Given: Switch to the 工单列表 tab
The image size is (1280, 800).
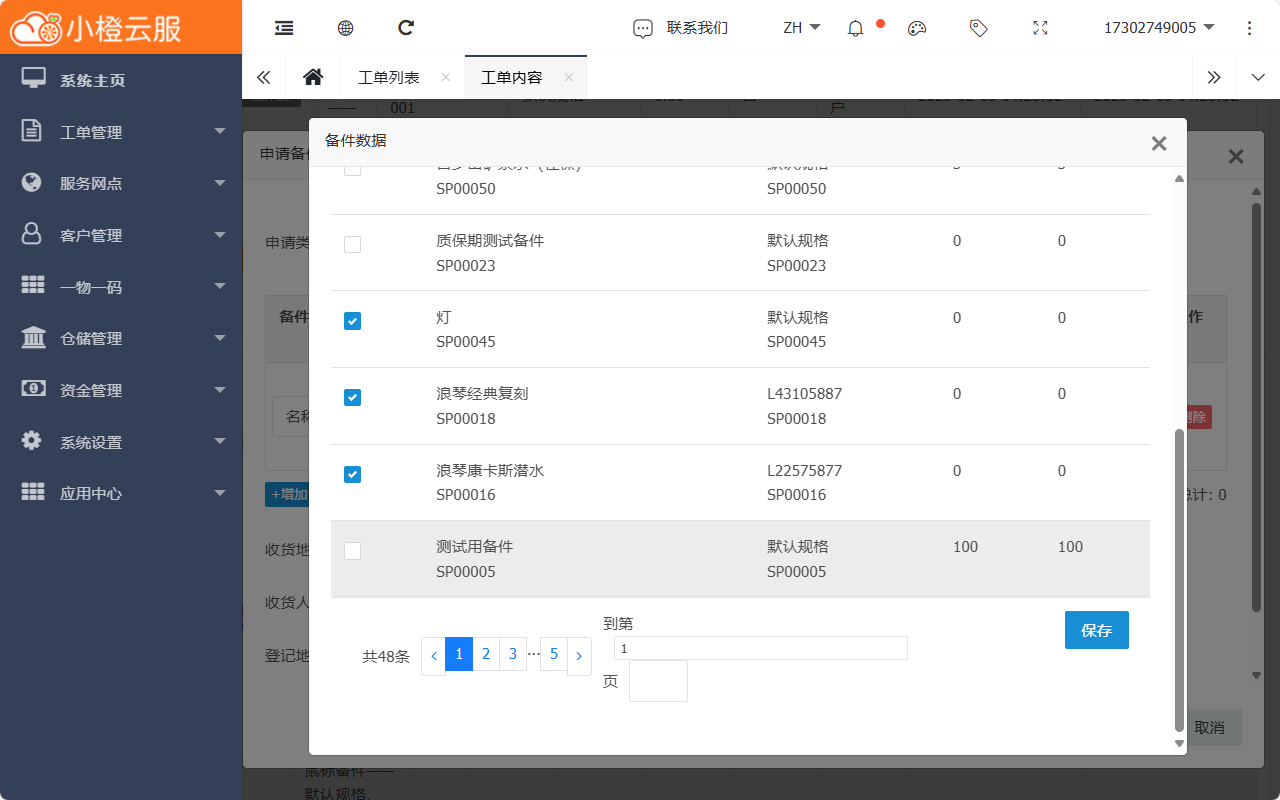Looking at the screenshot, I should [x=389, y=77].
